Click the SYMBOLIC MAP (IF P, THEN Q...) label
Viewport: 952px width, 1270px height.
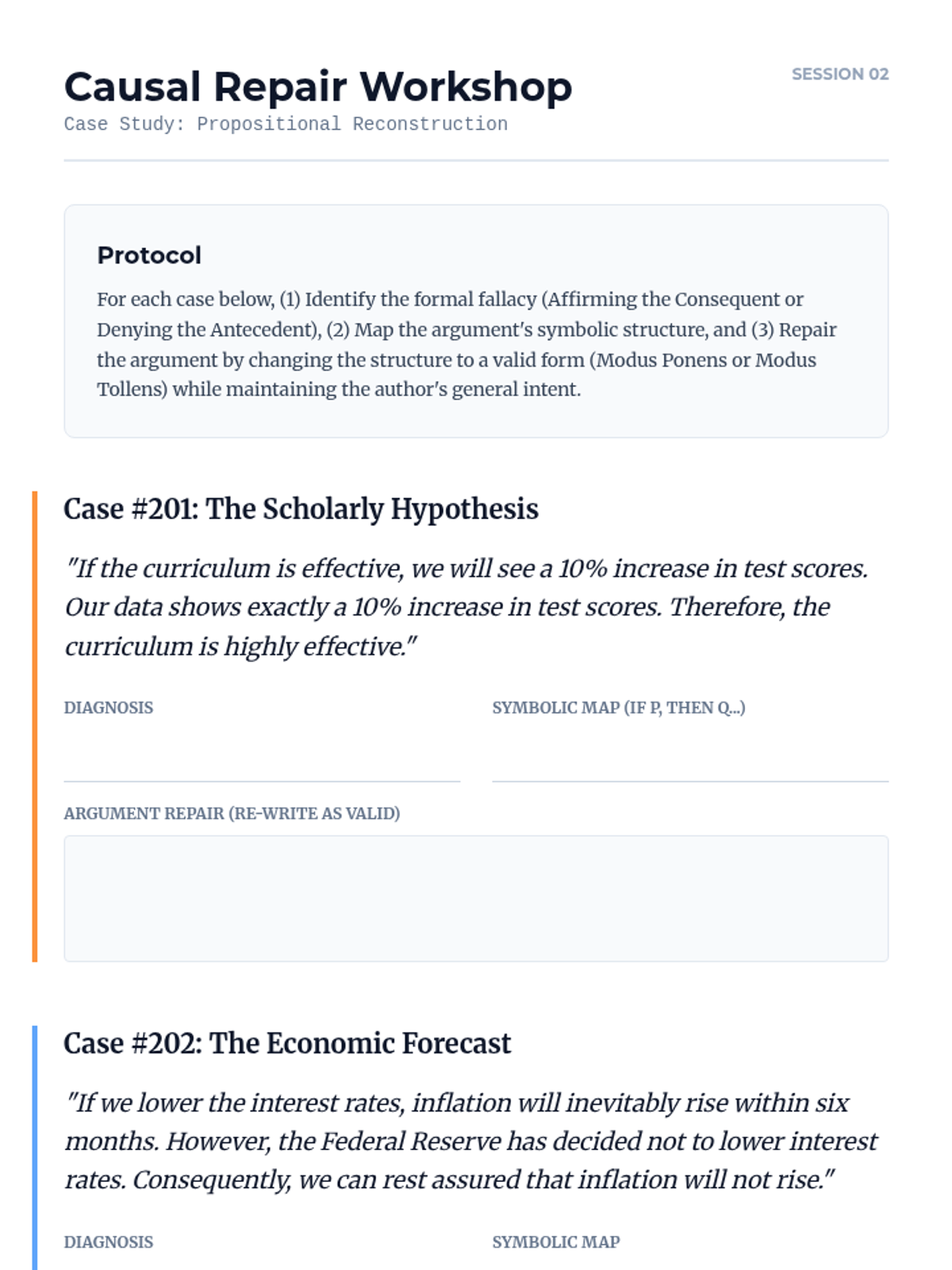click(619, 707)
